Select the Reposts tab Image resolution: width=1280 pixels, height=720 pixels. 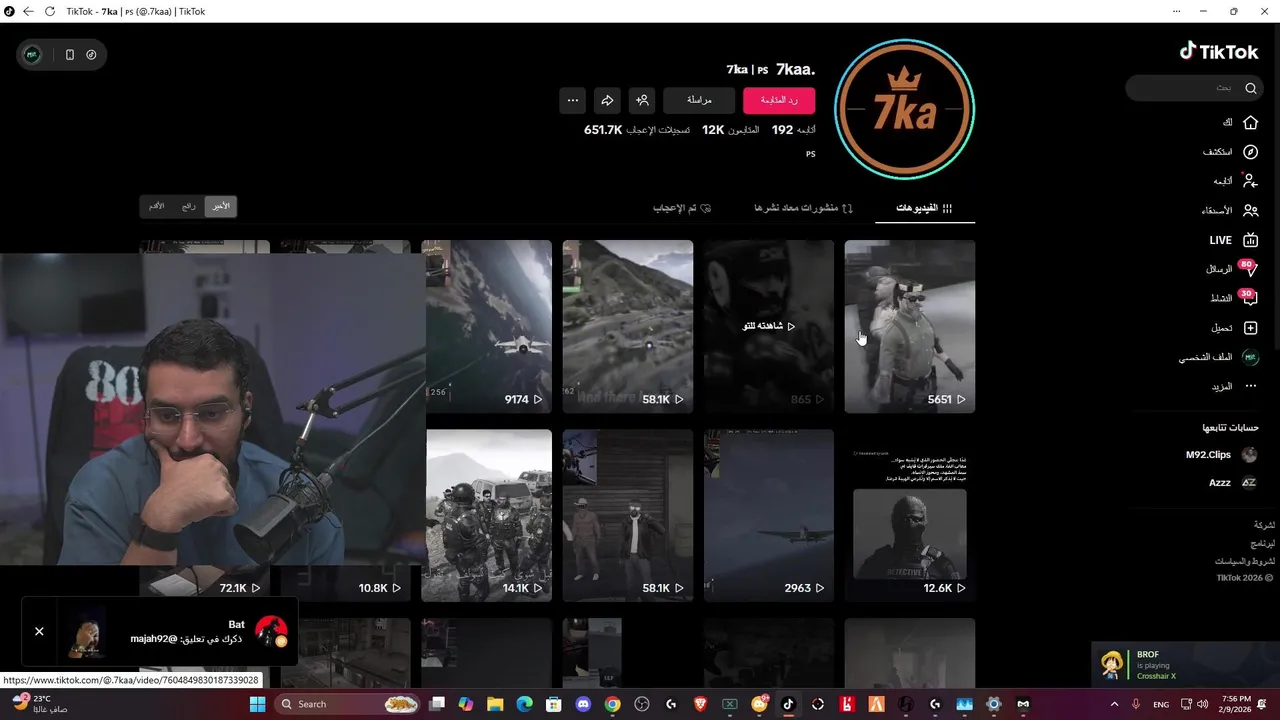[x=804, y=208]
